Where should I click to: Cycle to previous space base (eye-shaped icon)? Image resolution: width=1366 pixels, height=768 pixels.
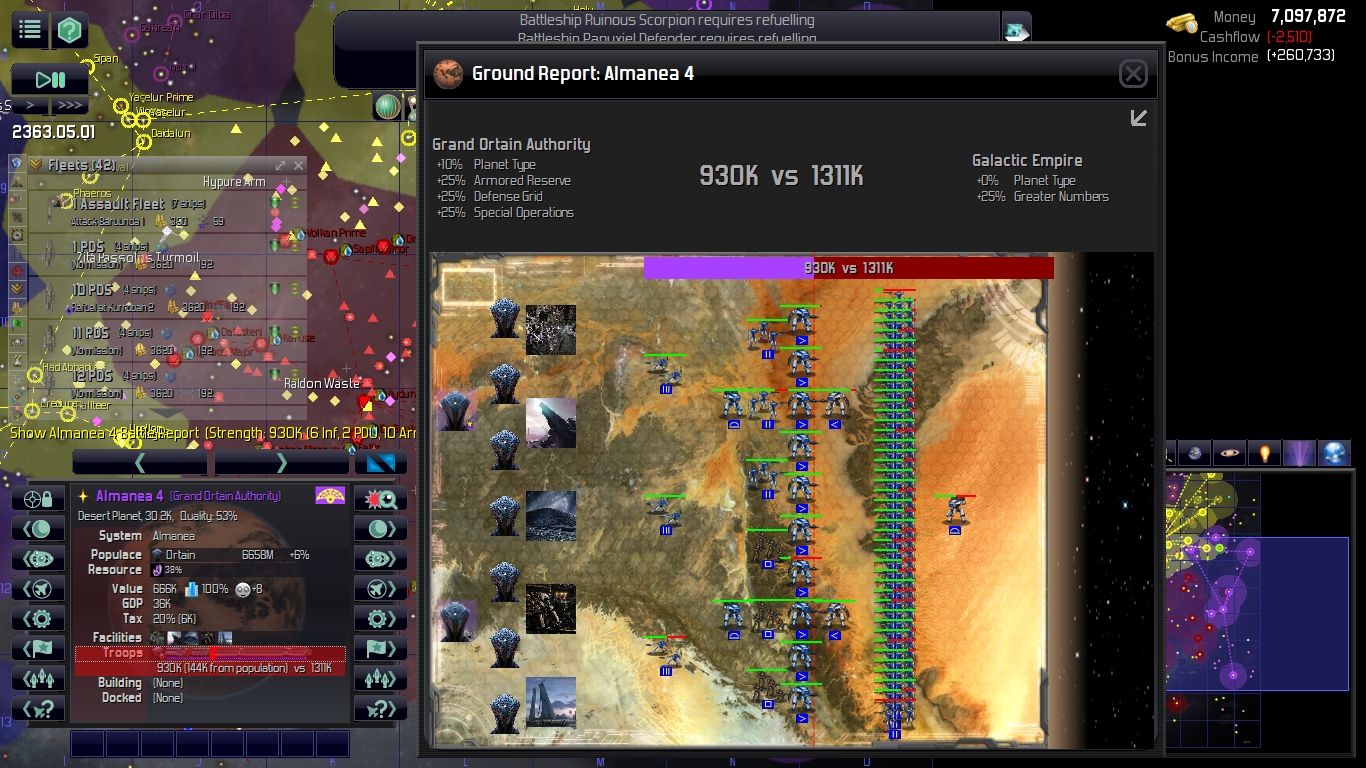tap(38, 558)
